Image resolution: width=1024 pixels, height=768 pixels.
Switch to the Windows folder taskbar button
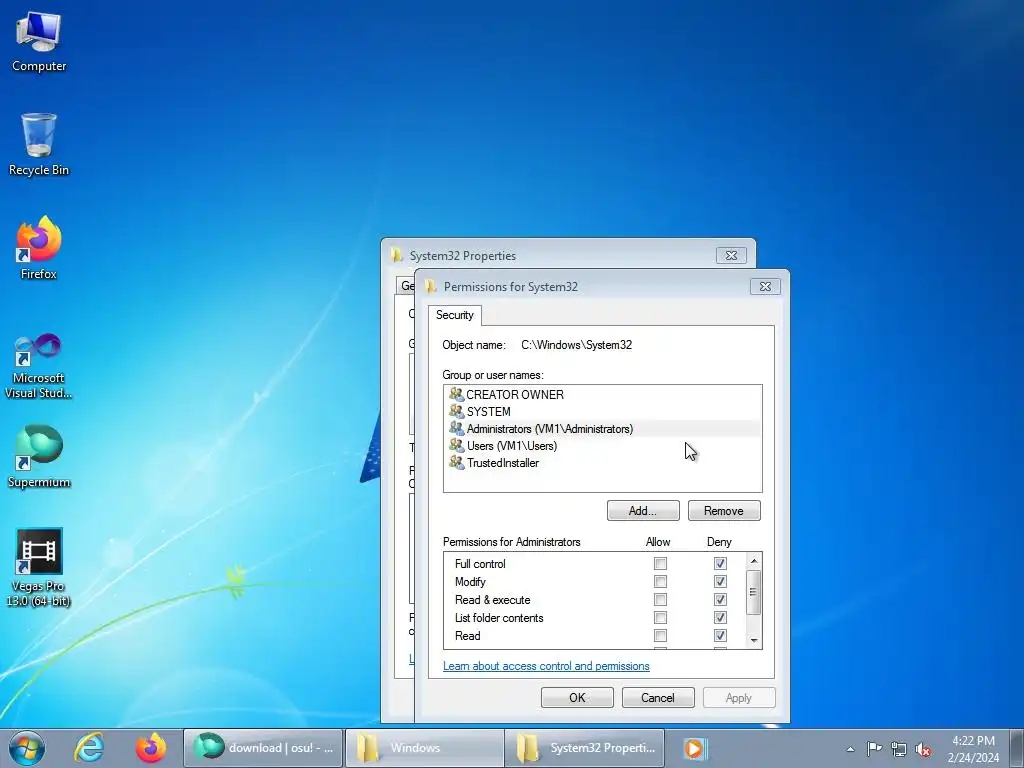(x=424, y=748)
